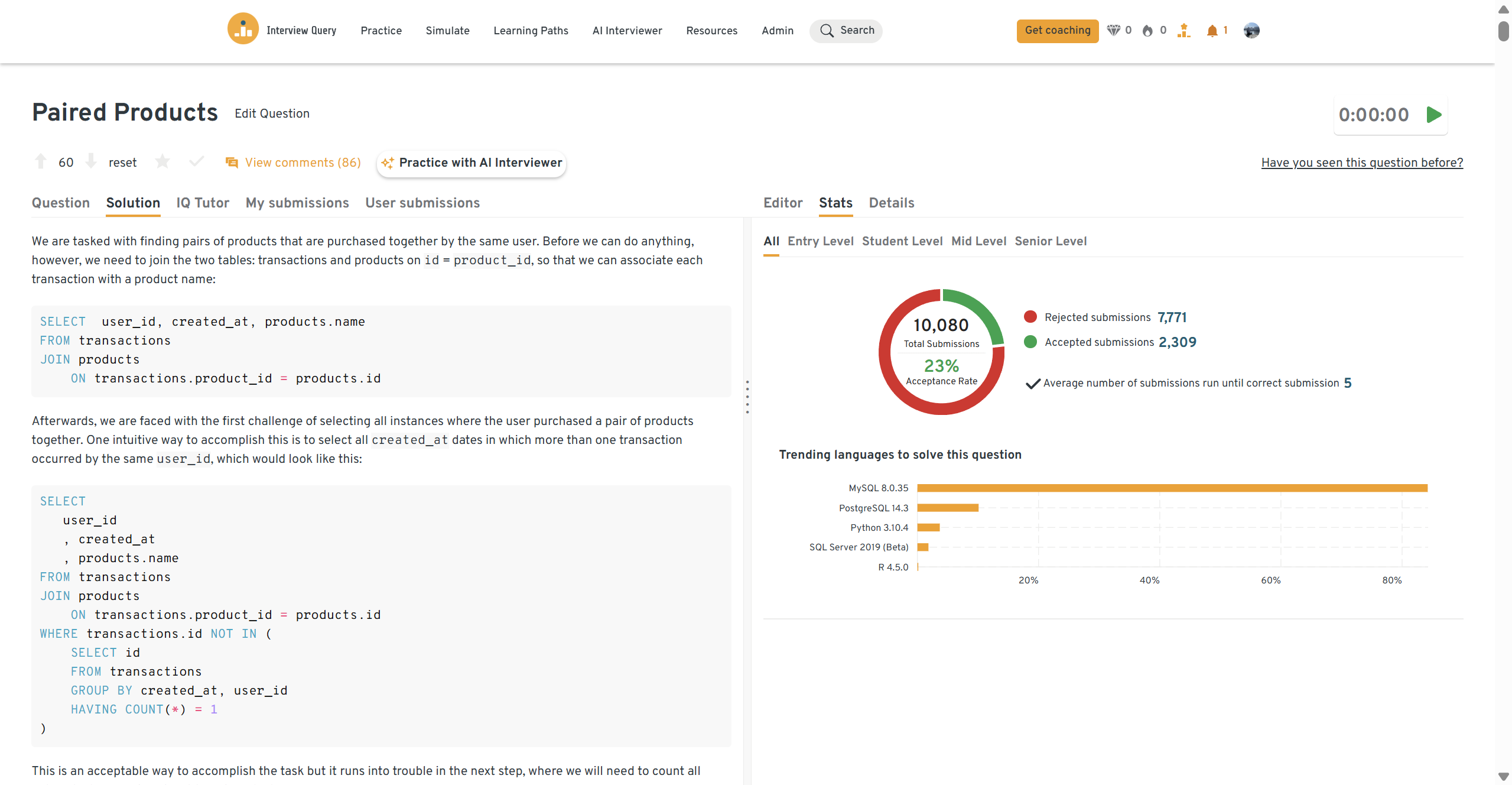Click the diamond gems icon
Viewport: 1512px width, 785px height.
(1113, 31)
